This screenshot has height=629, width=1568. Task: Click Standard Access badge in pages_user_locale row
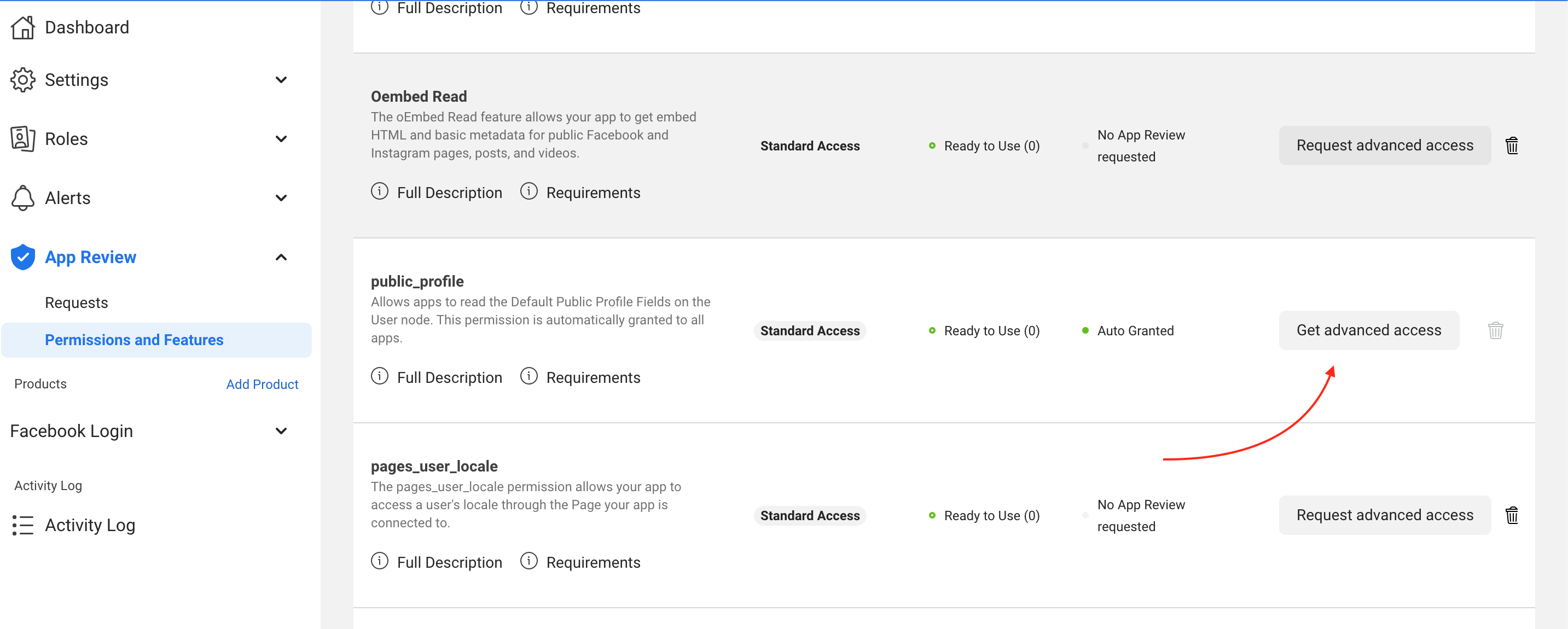[810, 515]
